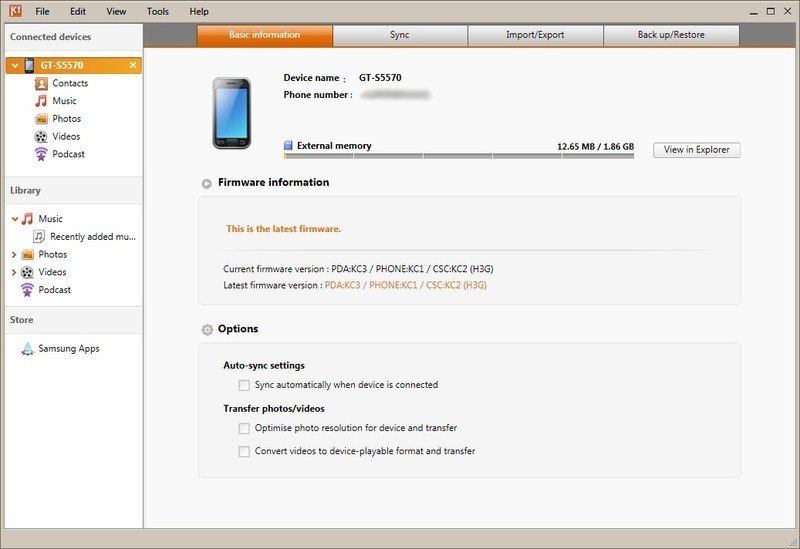
Task: Click the '12.65 MB / 1.86 GB' memory value
Action: [595, 147]
